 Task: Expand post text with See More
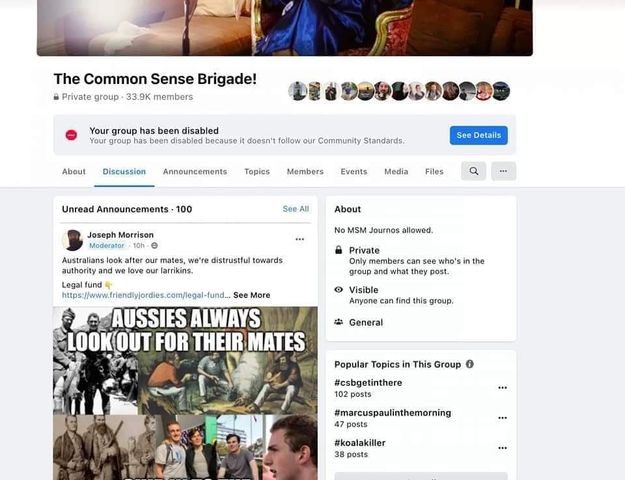(252, 295)
